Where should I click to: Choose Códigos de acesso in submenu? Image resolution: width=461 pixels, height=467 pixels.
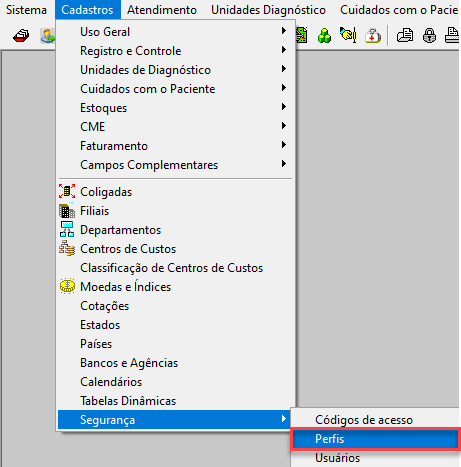[x=376, y=420]
